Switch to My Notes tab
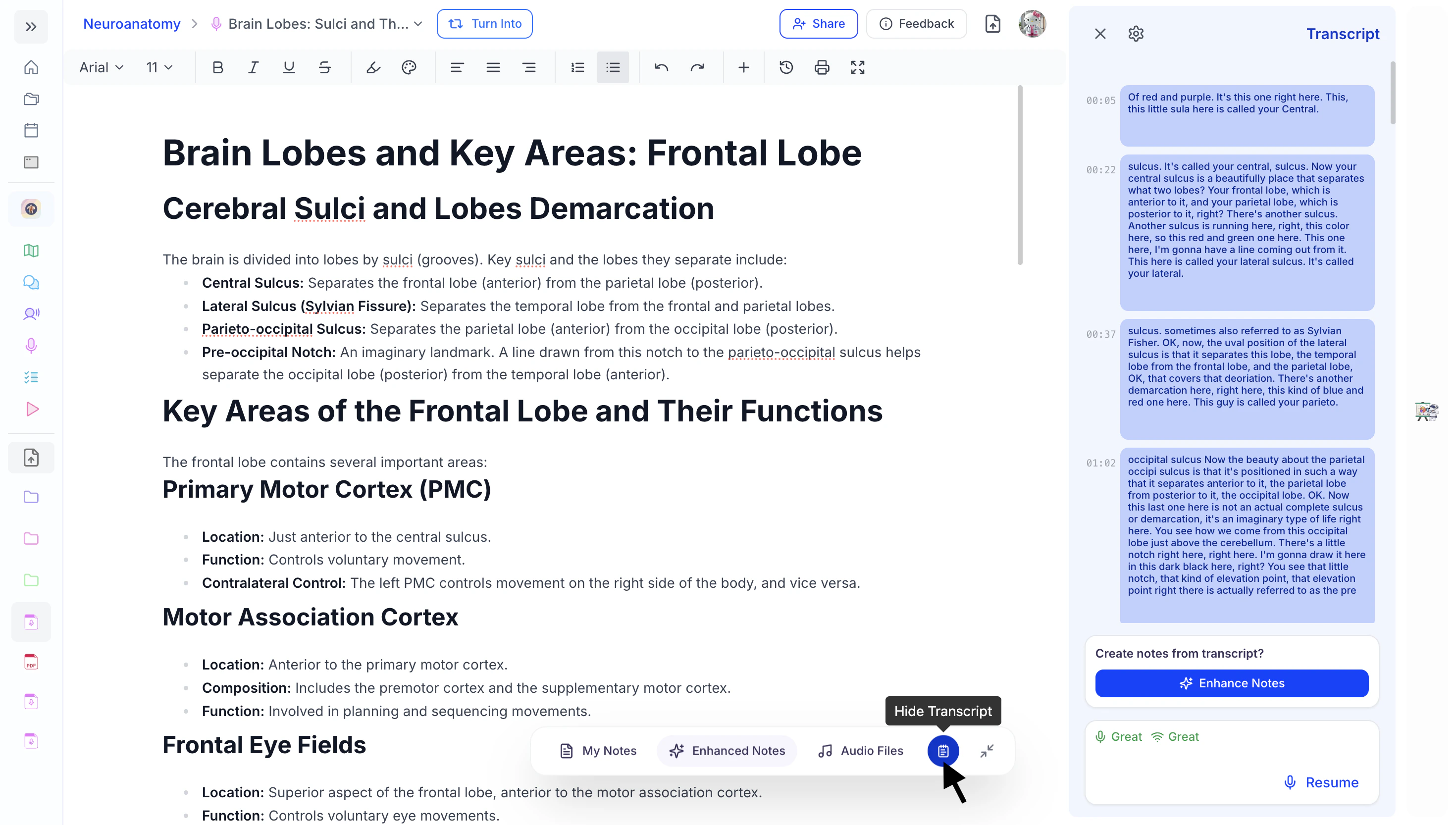 598,751
